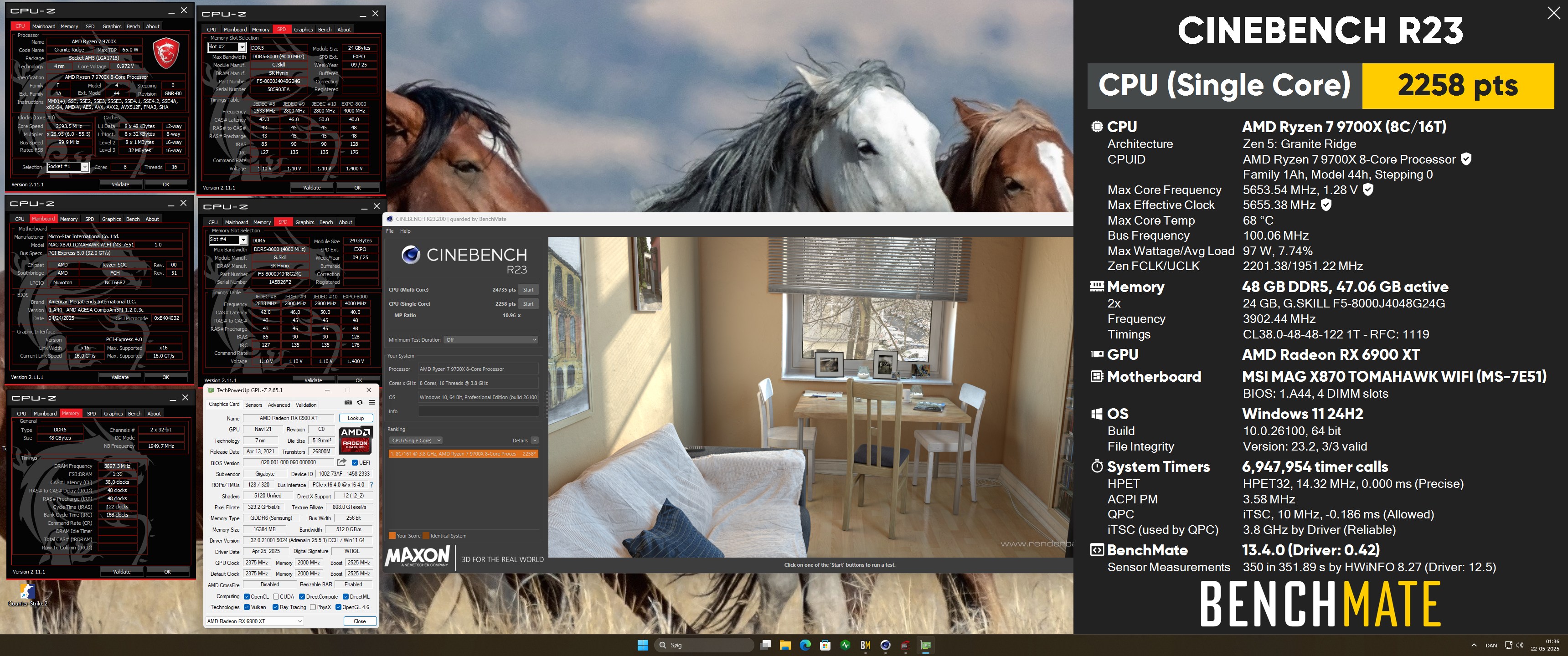Viewport: 1568px width, 656px height.
Task: Open the volume icon in the system tray
Action: coord(1520,645)
